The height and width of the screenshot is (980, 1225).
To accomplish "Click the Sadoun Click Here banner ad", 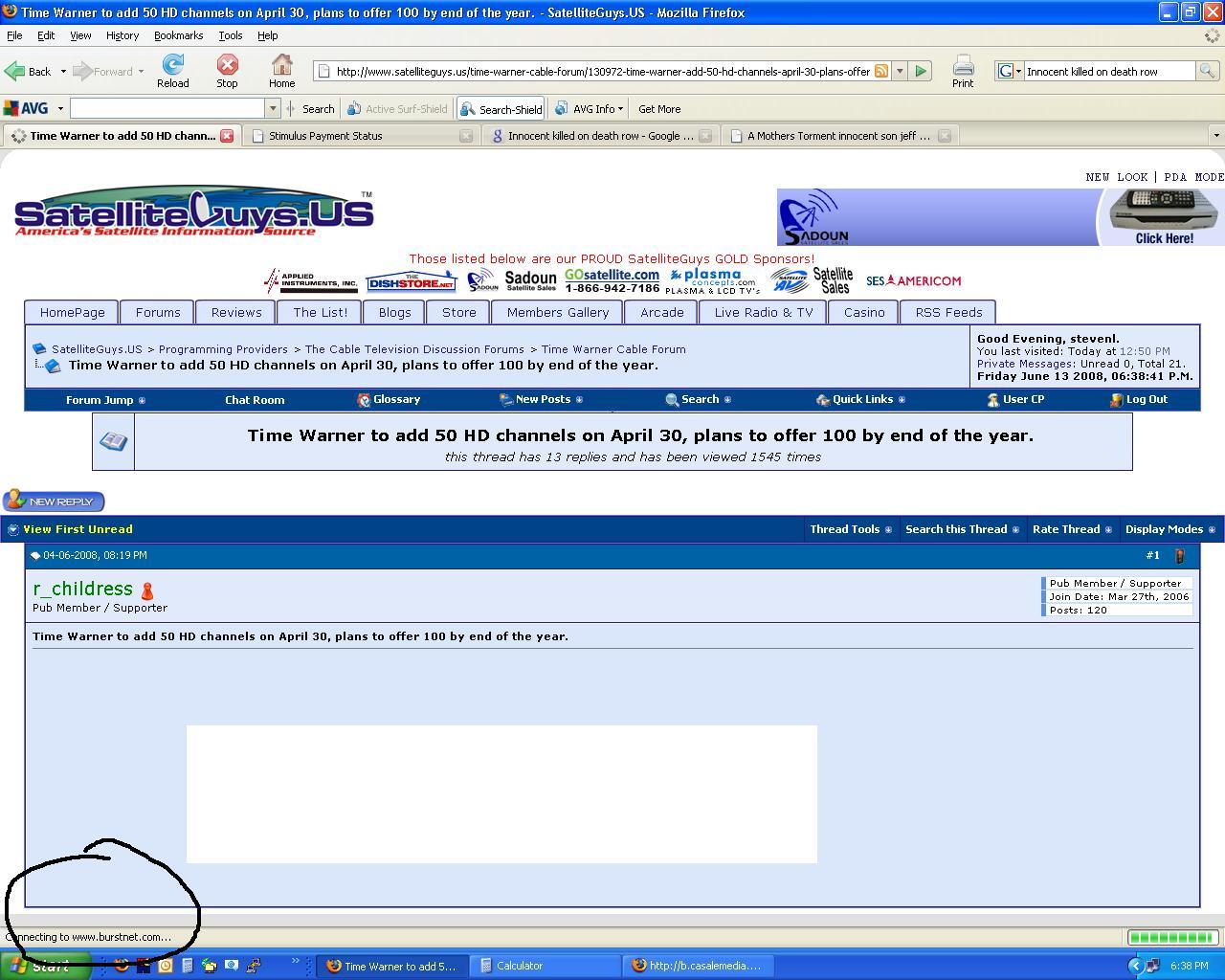I will point(1000,217).
